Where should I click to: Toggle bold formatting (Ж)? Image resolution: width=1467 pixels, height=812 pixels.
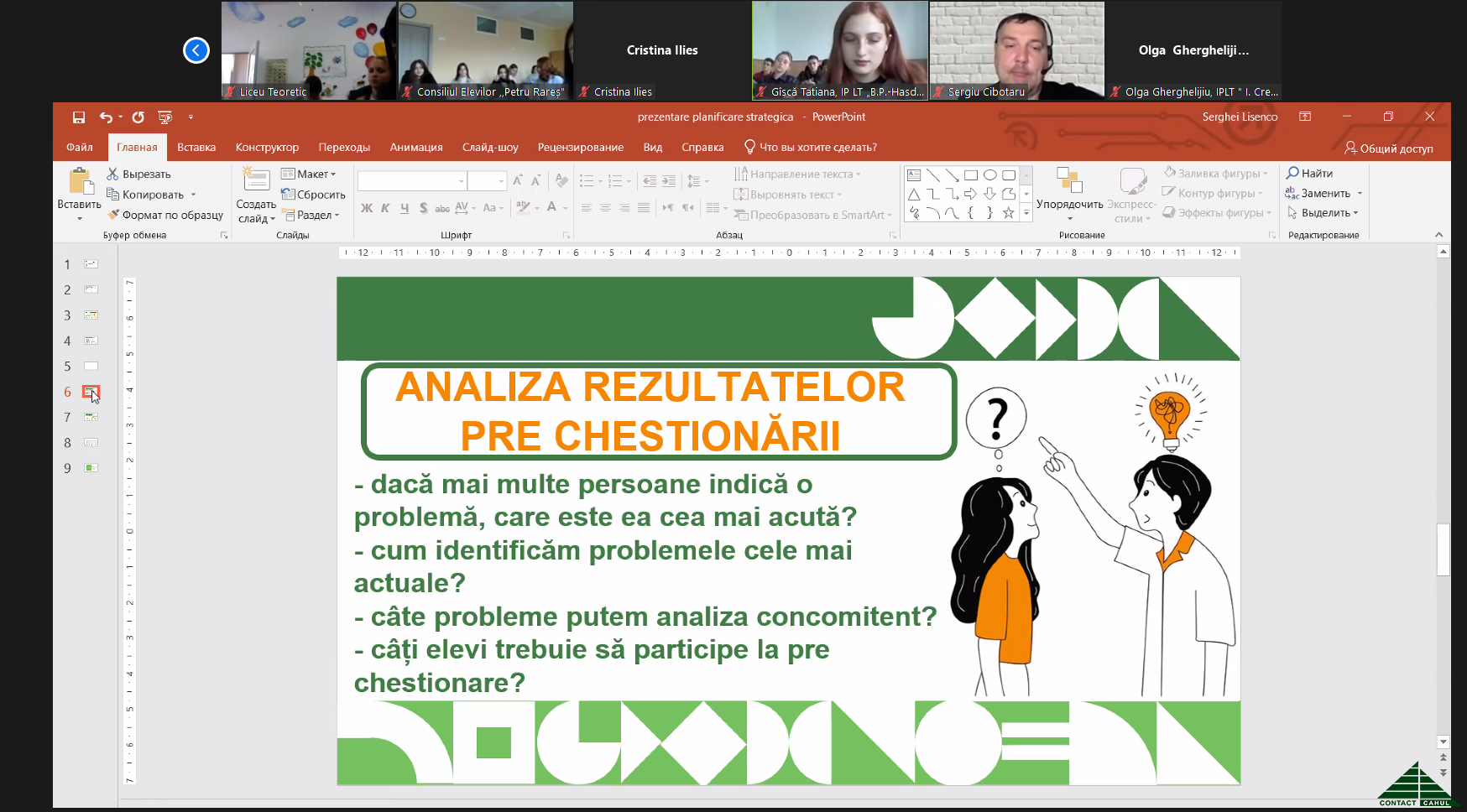tap(367, 208)
